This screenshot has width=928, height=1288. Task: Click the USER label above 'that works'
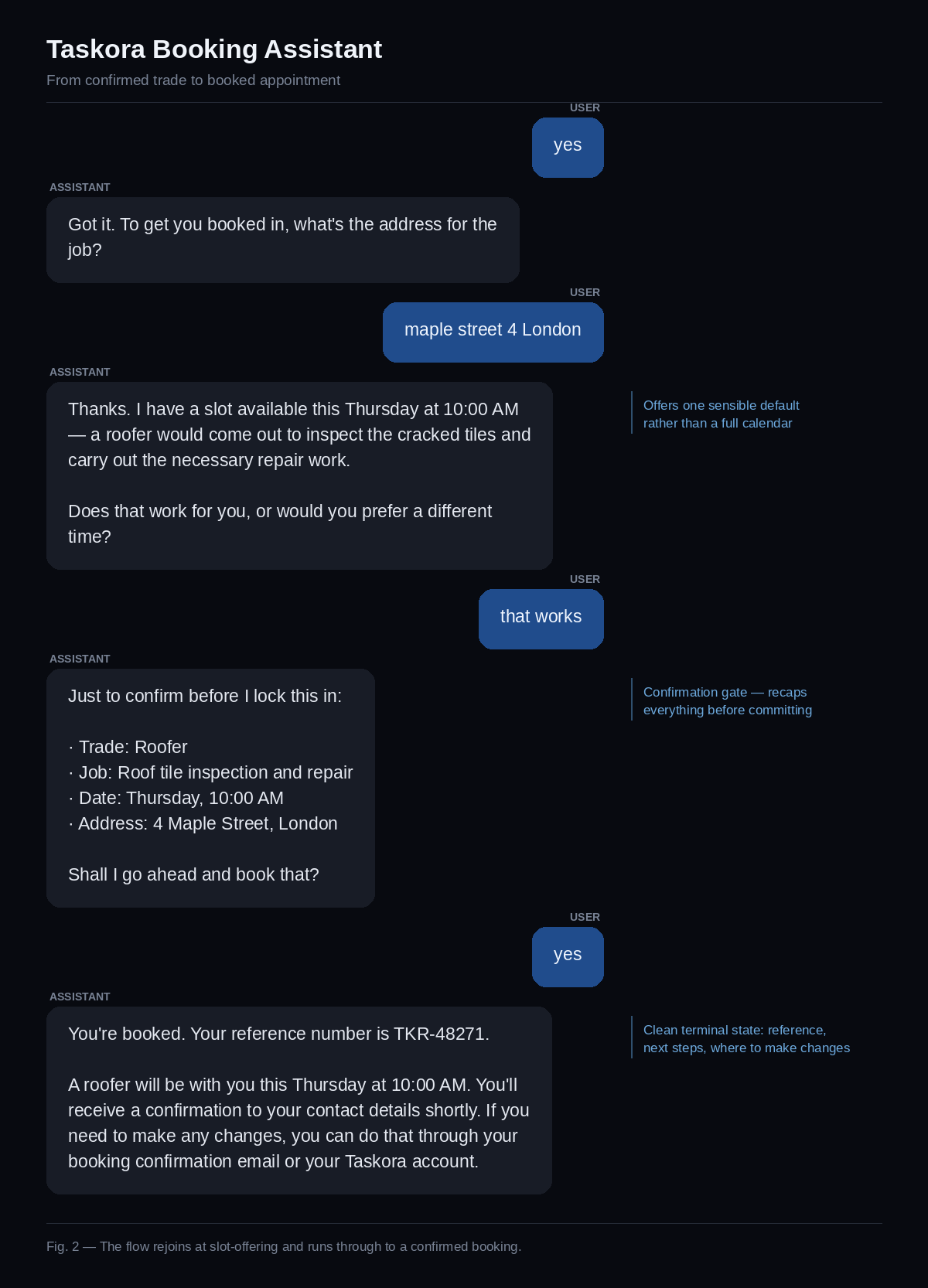click(x=585, y=579)
